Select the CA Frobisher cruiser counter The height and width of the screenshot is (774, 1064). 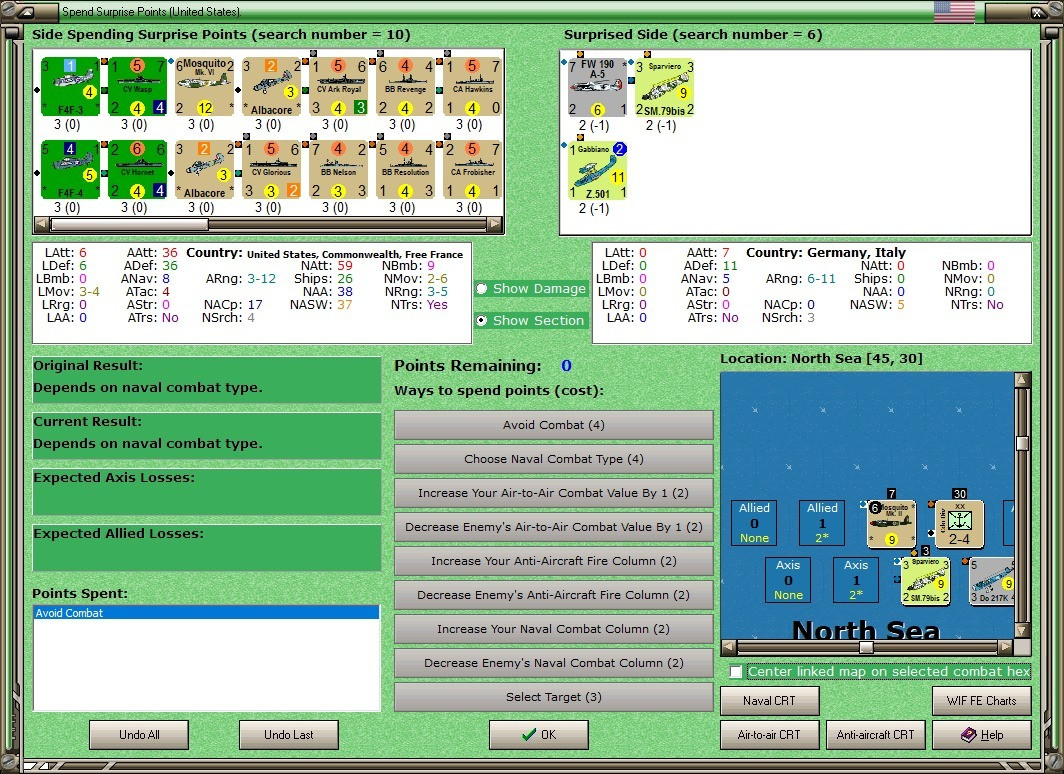click(473, 170)
